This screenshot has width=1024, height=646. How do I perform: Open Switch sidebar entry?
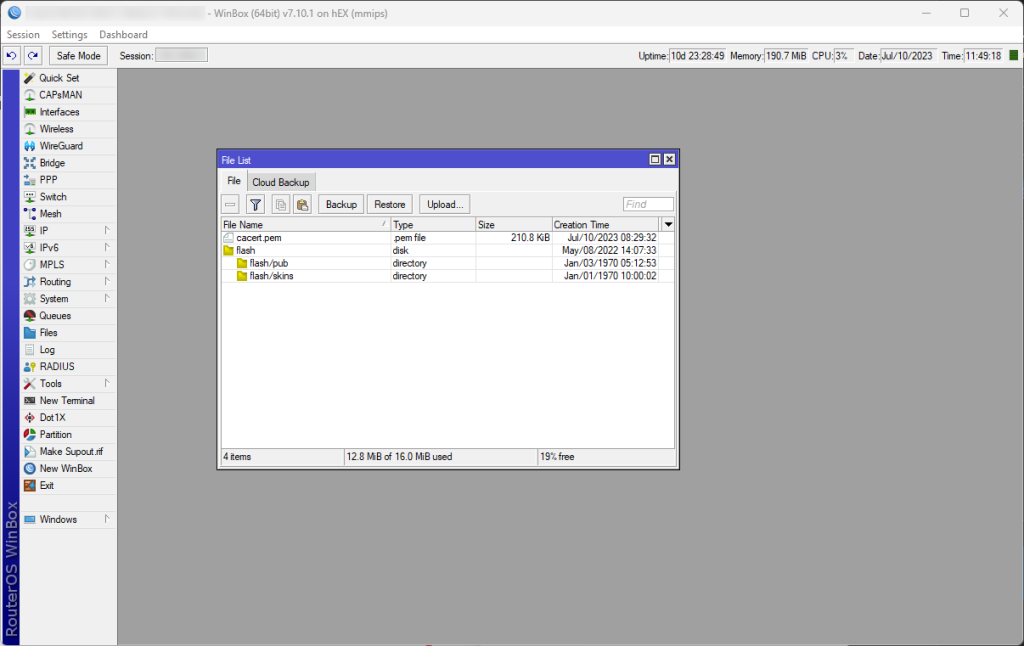[69, 197]
